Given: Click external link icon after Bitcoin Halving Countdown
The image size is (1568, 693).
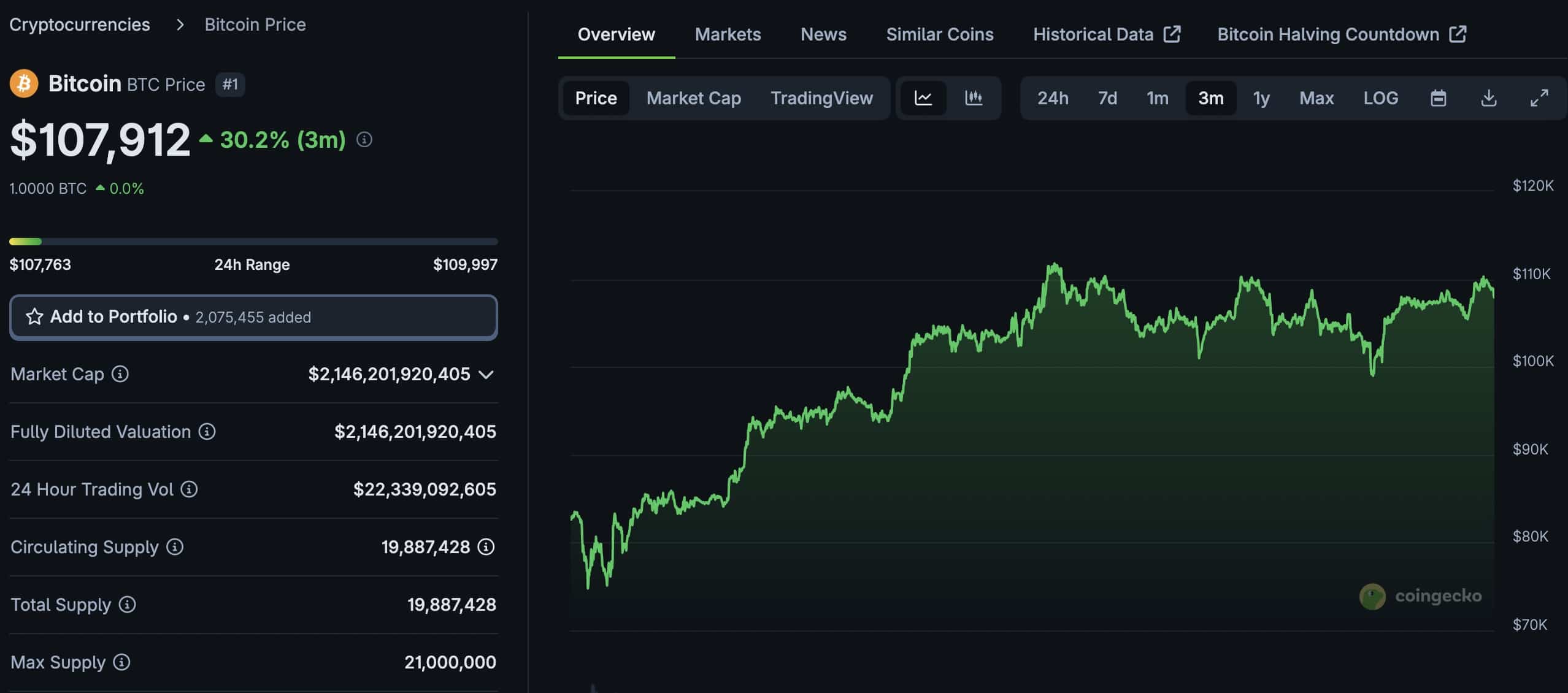Looking at the screenshot, I should 1458,34.
